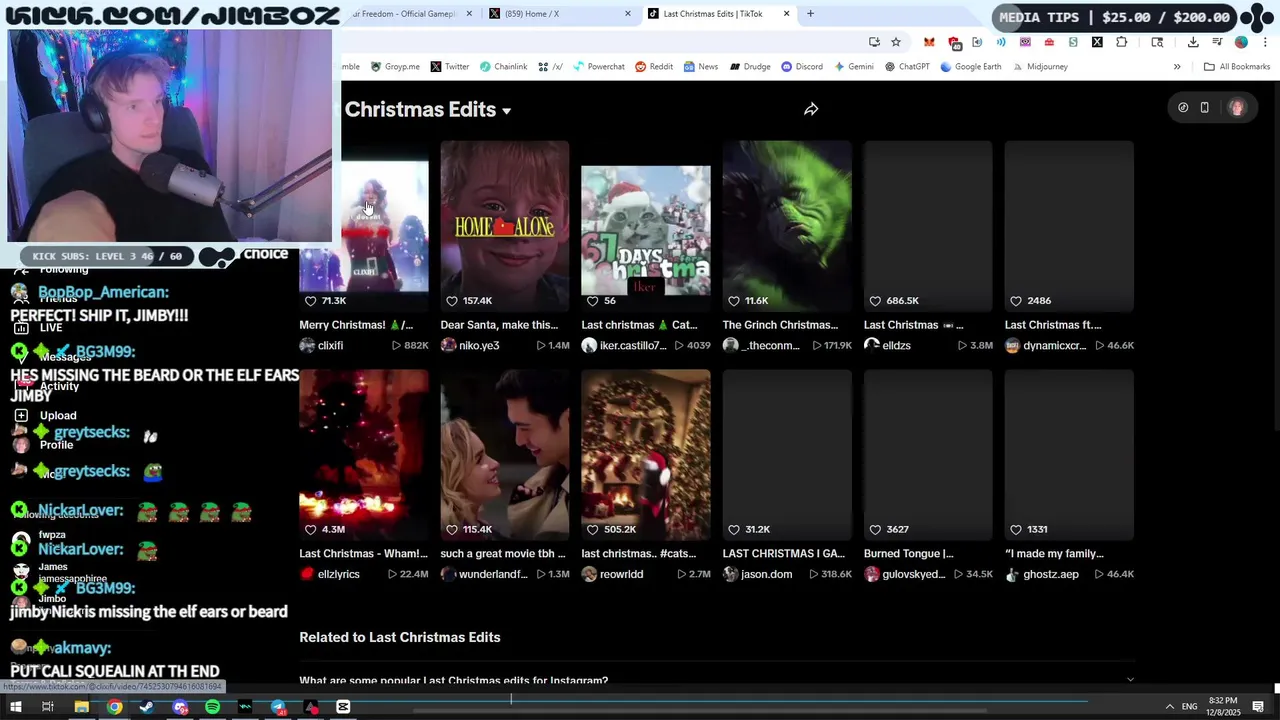Open the Twitter bookmark
This screenshot has height=720, width=1280.
point(449,67)
